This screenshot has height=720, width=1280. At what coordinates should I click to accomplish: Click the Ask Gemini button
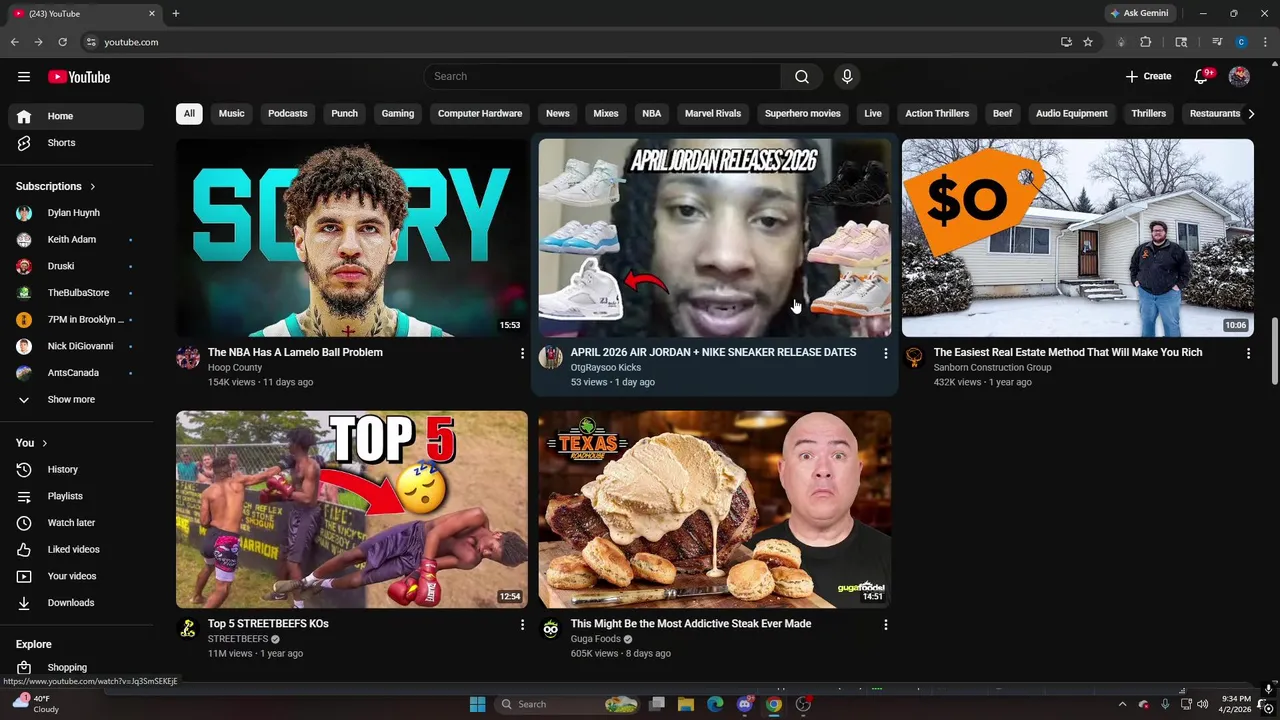[x=1139, y=13]
